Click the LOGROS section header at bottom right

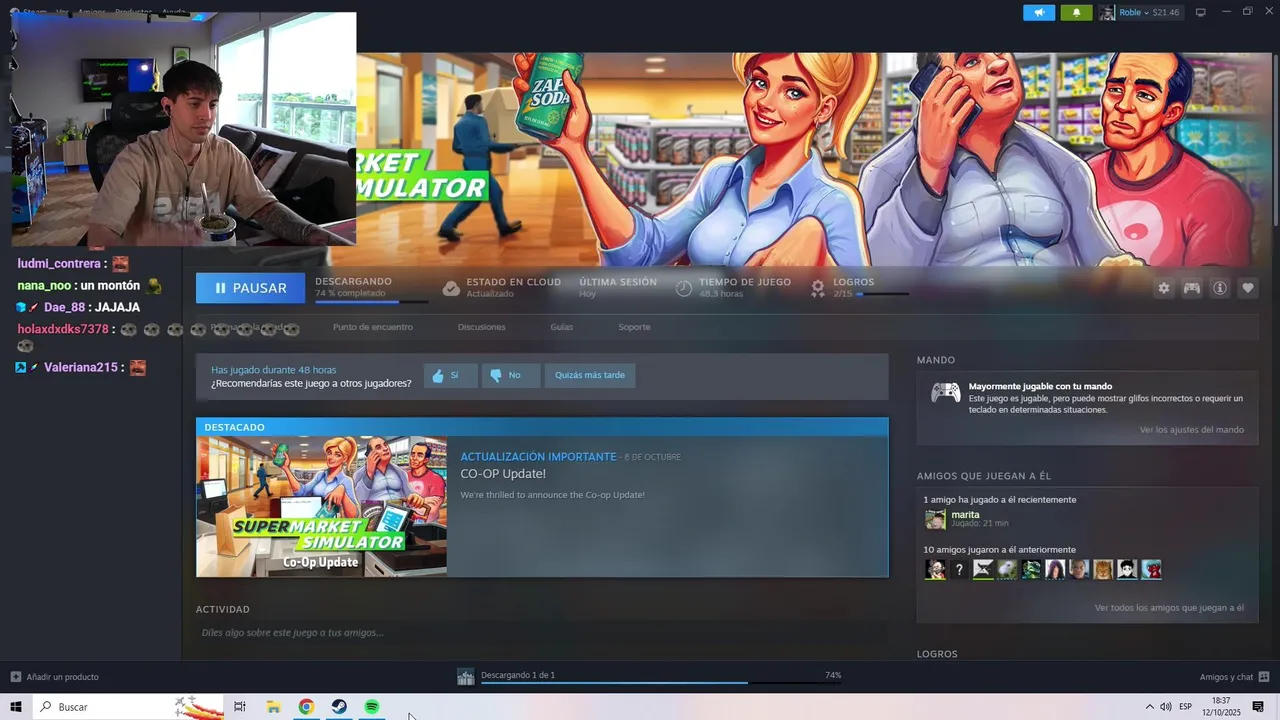click(937, 654)
